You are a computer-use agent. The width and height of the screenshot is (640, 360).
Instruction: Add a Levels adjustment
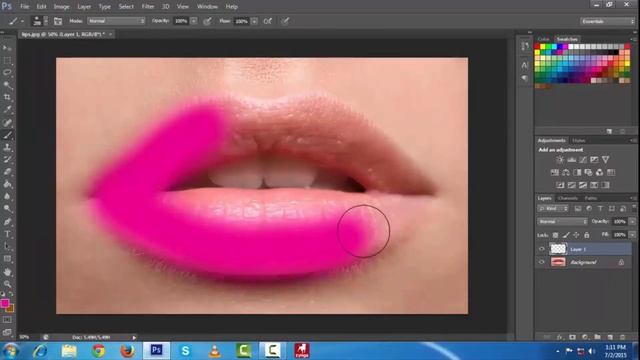click(571, 160)
